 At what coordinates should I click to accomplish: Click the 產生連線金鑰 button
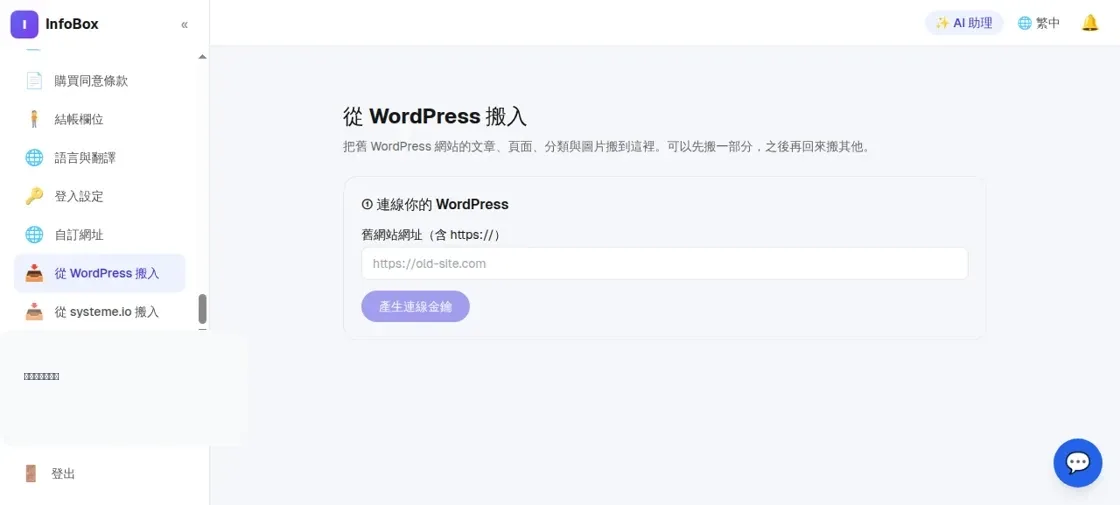click(x=415, y=306)
